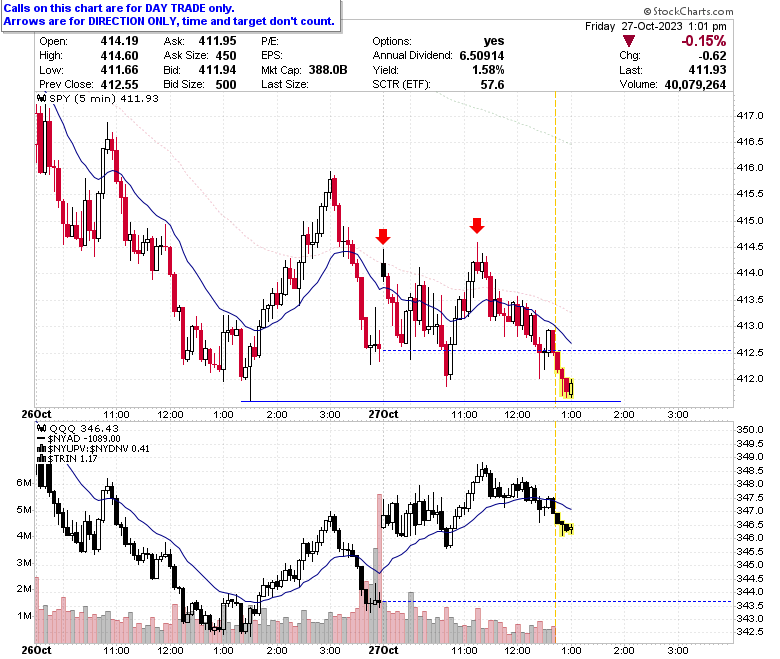Click the Yield value 1.58%
The image size is (780, 659).
(488, 70)
